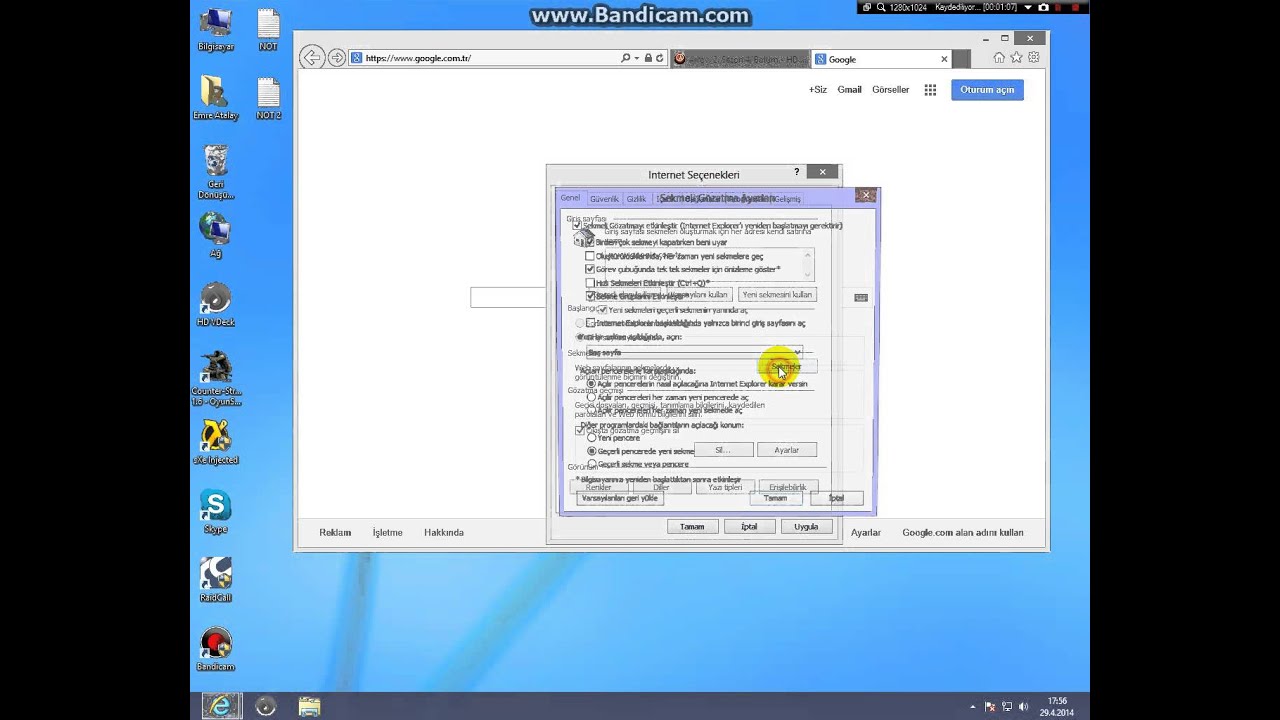Close the Google browser tab
The image size is (1280, 720).
(943, 59)
